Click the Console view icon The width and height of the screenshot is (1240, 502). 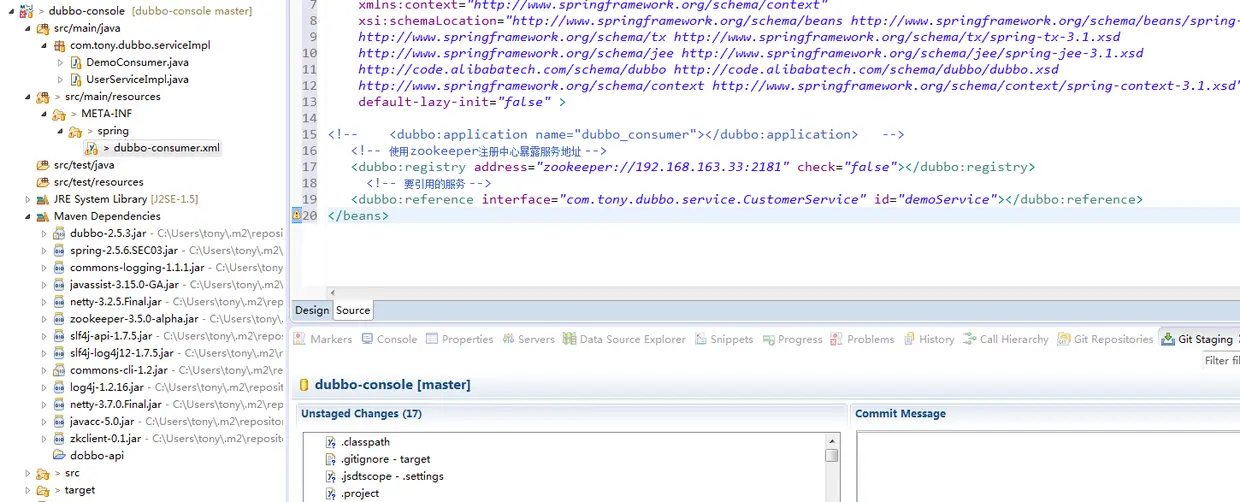(x=367, y=339)
